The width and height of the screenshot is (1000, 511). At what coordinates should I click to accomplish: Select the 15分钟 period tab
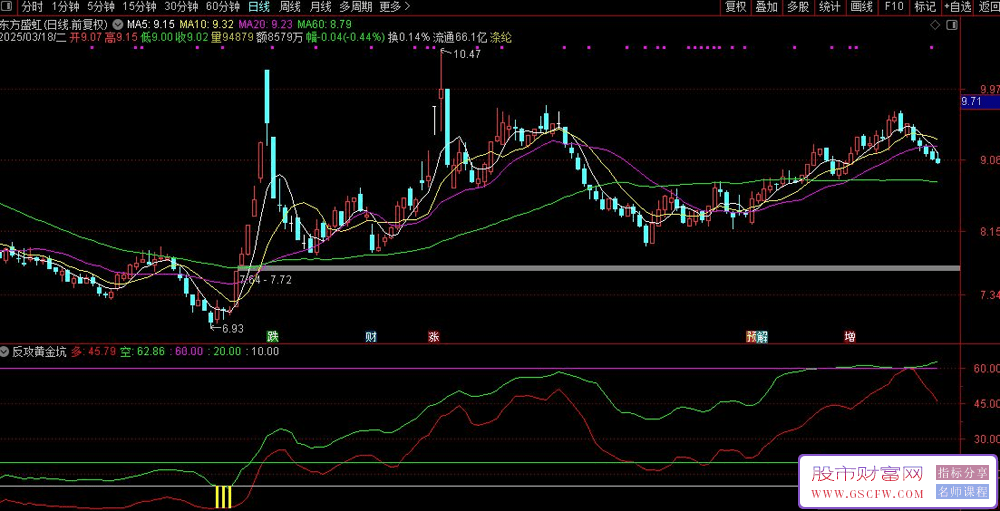(139, 7)
